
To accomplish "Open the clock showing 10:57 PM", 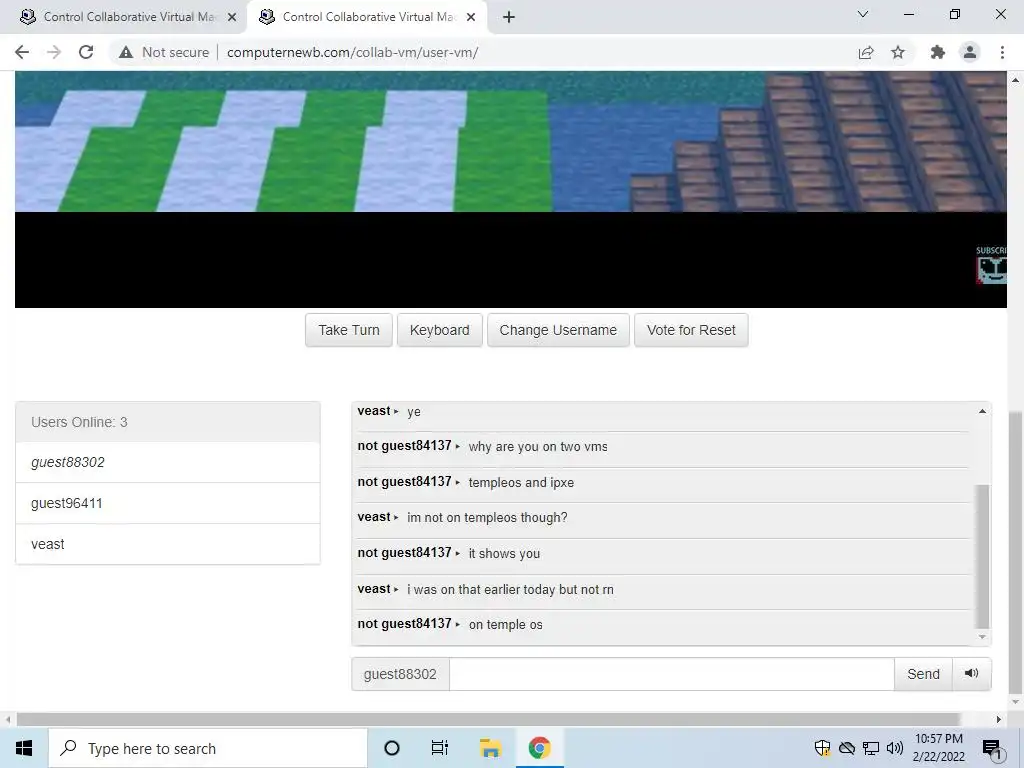I will tap(938, 748).
